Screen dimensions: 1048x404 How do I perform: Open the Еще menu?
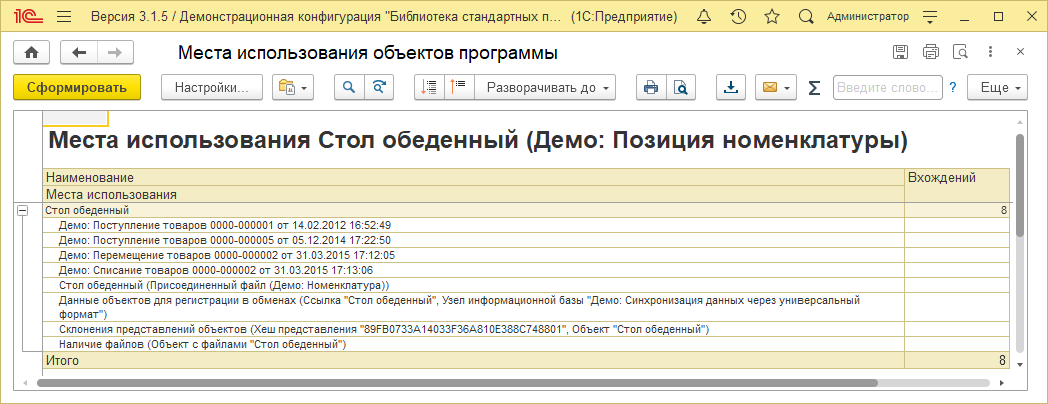point(997,88)
